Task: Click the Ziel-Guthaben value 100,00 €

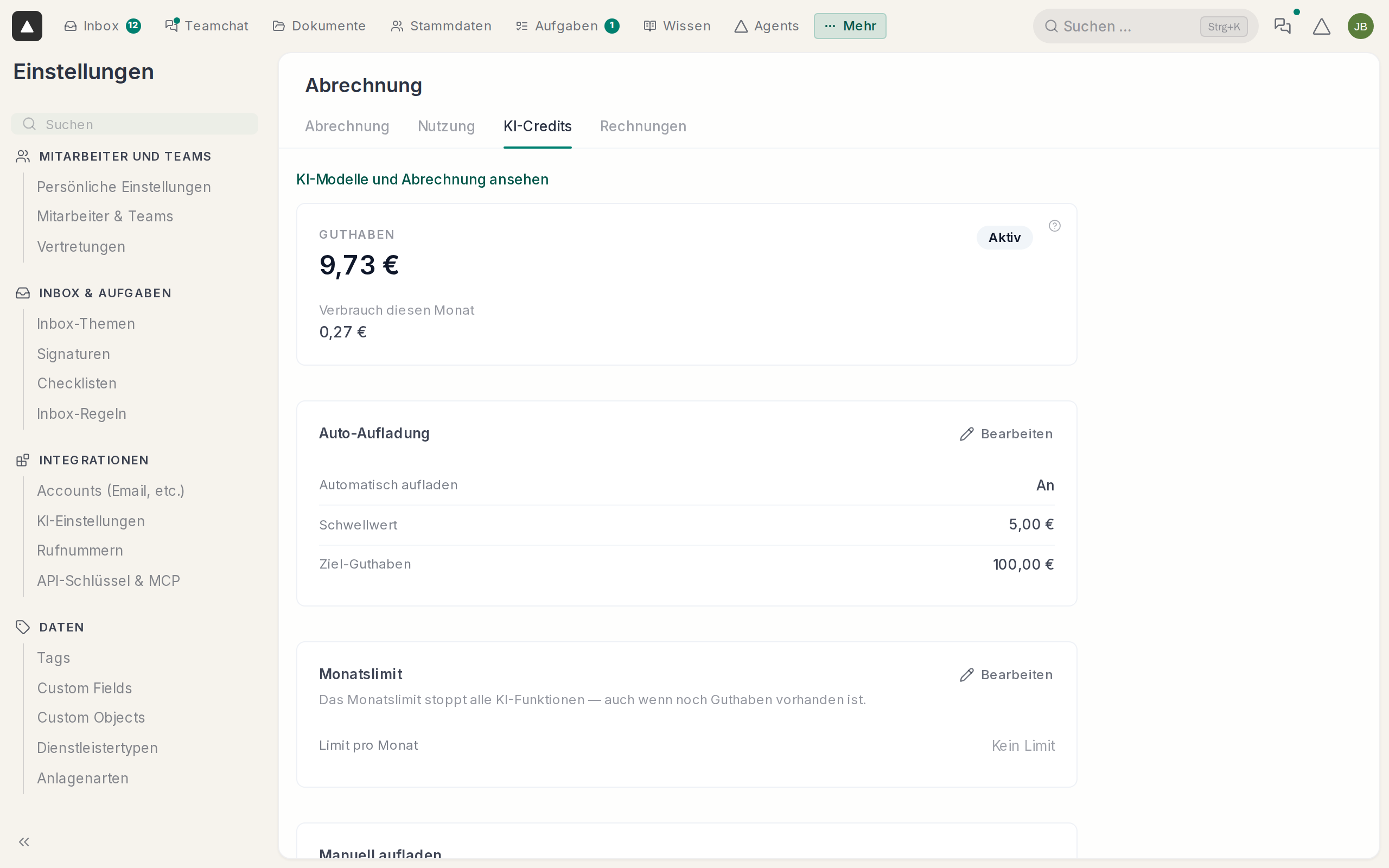Action: [x=1023, y=564]
